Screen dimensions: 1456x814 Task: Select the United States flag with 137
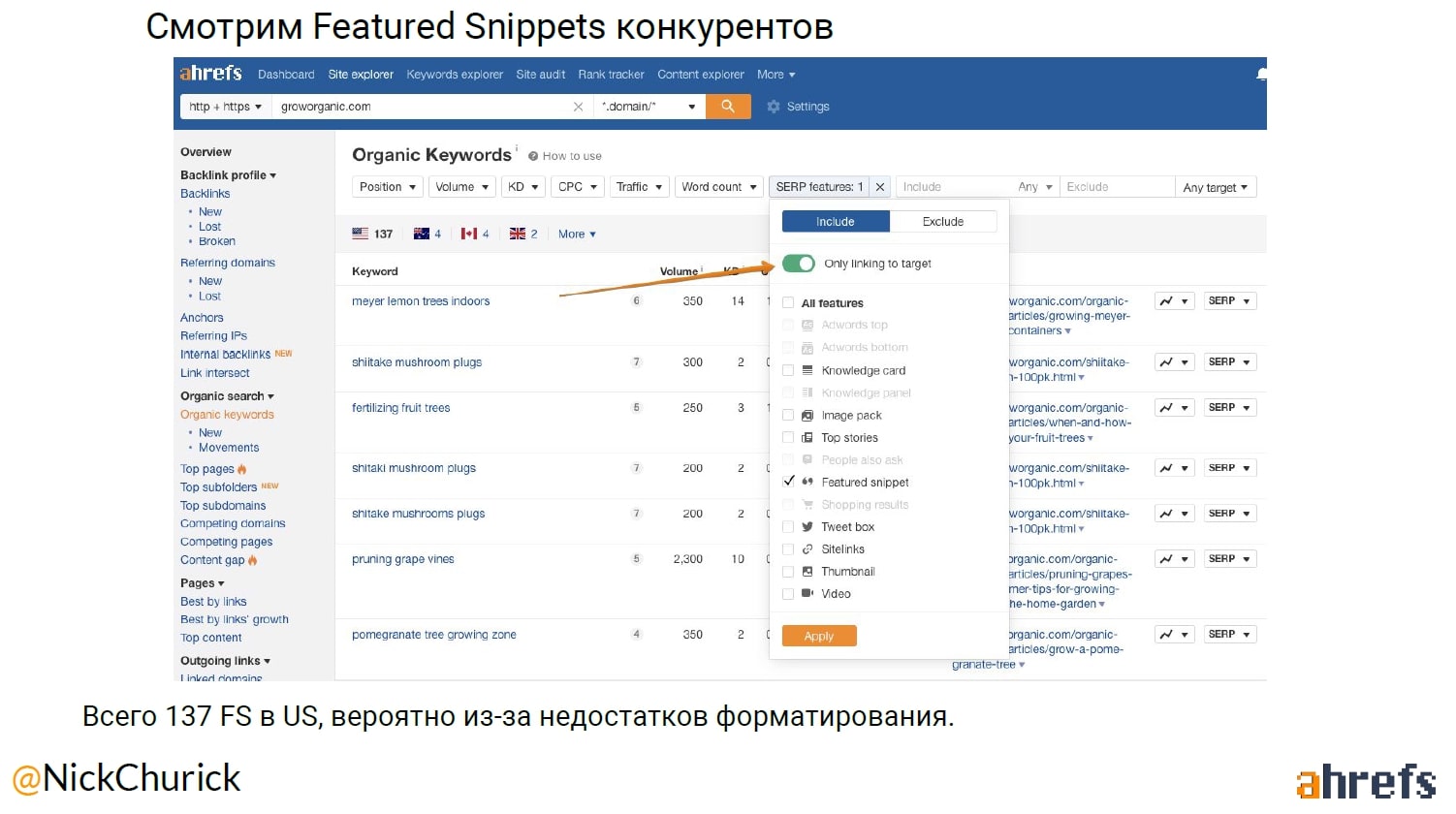(372, 234)
